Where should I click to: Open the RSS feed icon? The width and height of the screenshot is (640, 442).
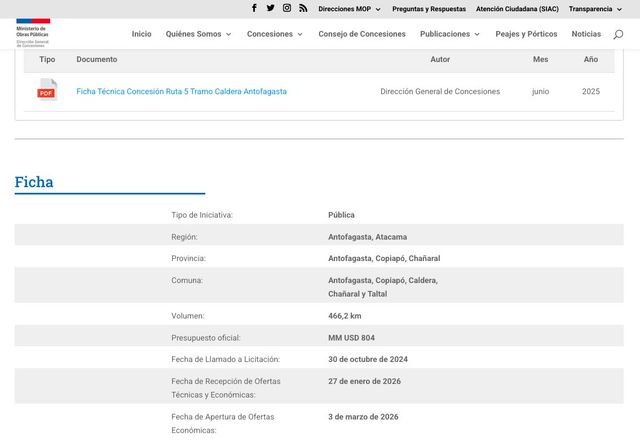tap(303, 8)
